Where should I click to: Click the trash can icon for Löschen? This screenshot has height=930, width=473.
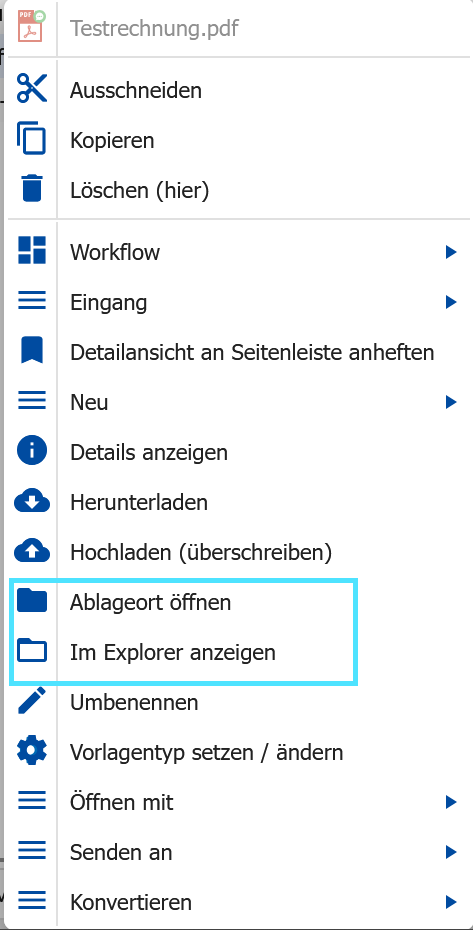point(31,189)
